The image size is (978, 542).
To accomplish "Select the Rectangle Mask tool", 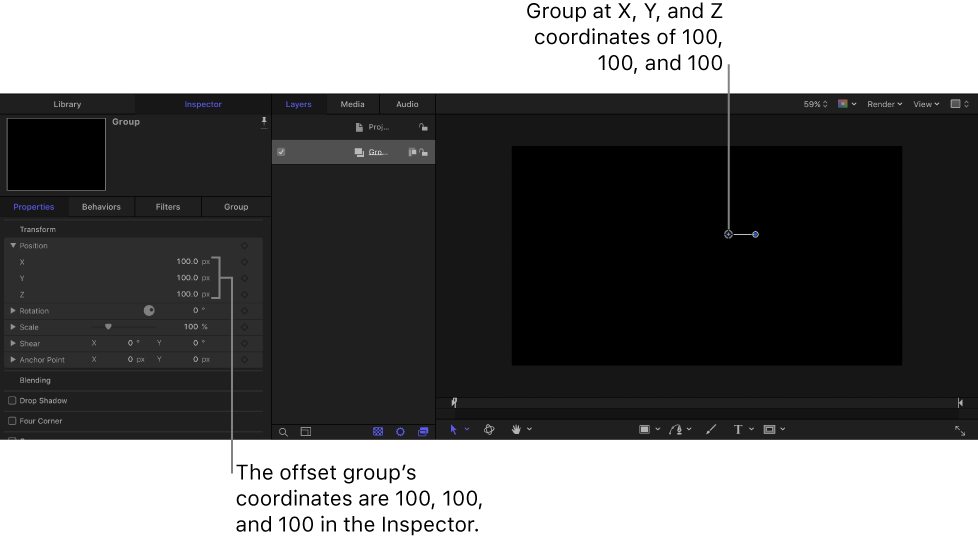I will [770, 430].
